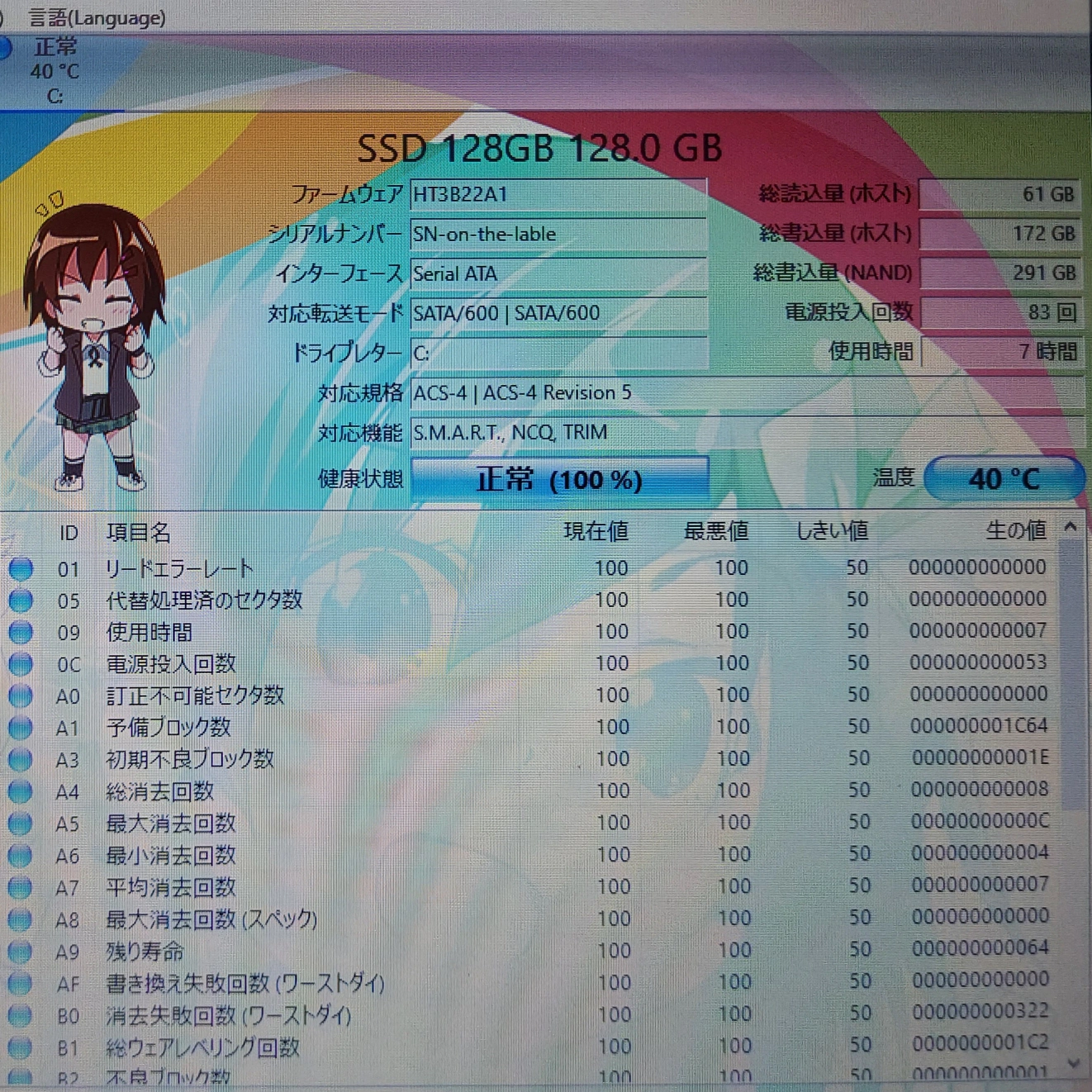The width and height of the screenshot is (1092, 1092).
Task: Click power-on hours value 7 時間
Action: (1000, 352)
